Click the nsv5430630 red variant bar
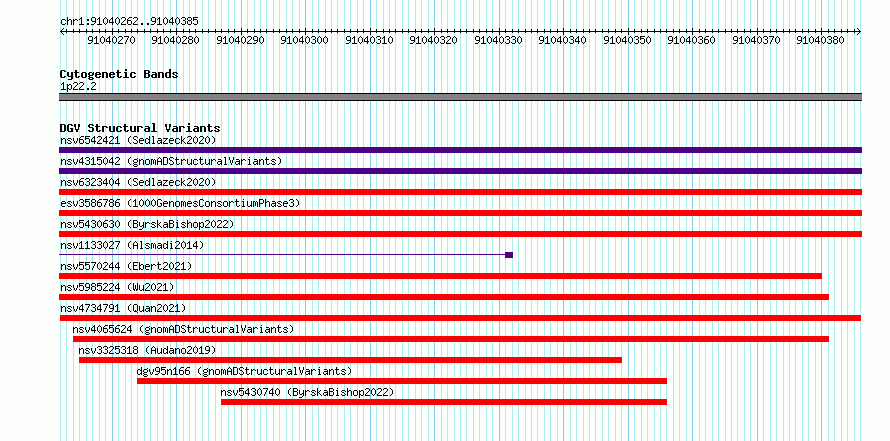The height and width of the screenshot is (441, 890). coord(460,234)
